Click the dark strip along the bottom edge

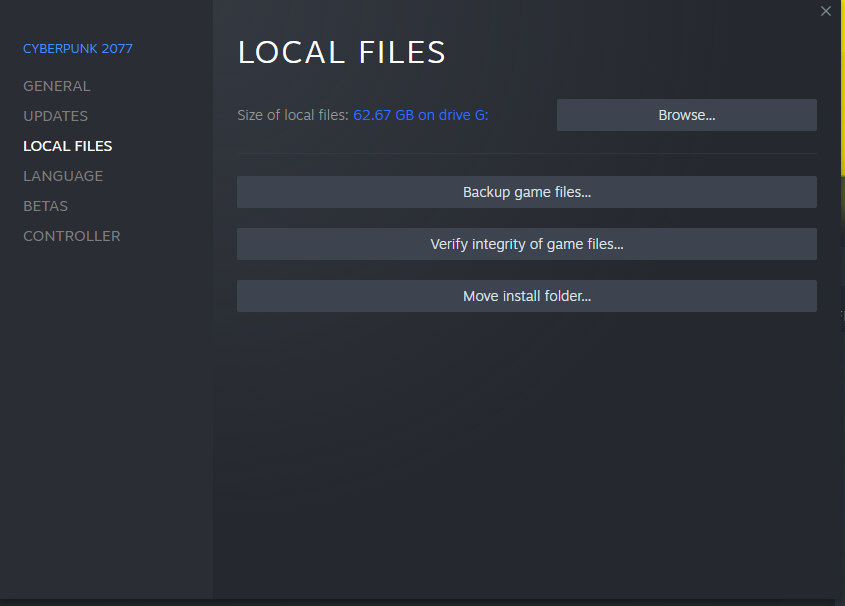420,602
